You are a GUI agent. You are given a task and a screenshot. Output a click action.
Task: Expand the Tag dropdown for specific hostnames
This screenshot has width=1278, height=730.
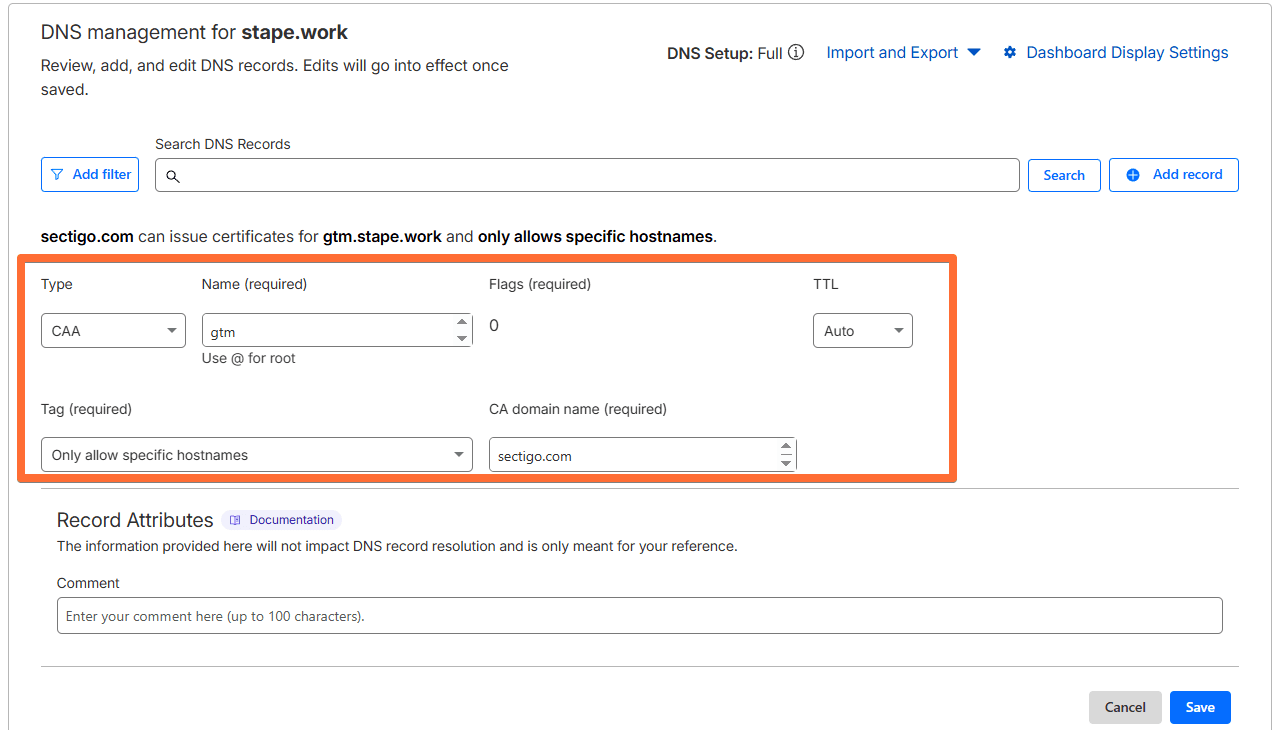click(256, 454)
